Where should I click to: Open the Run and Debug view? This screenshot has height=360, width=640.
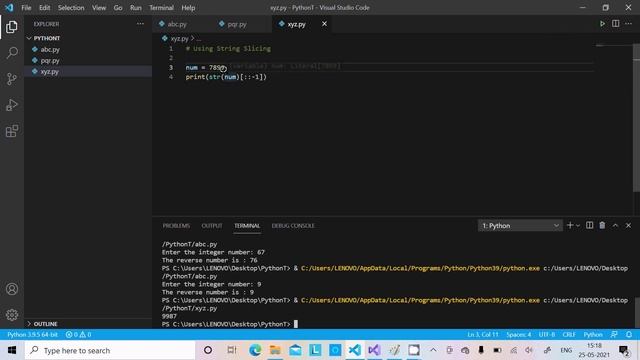(12, 105)
